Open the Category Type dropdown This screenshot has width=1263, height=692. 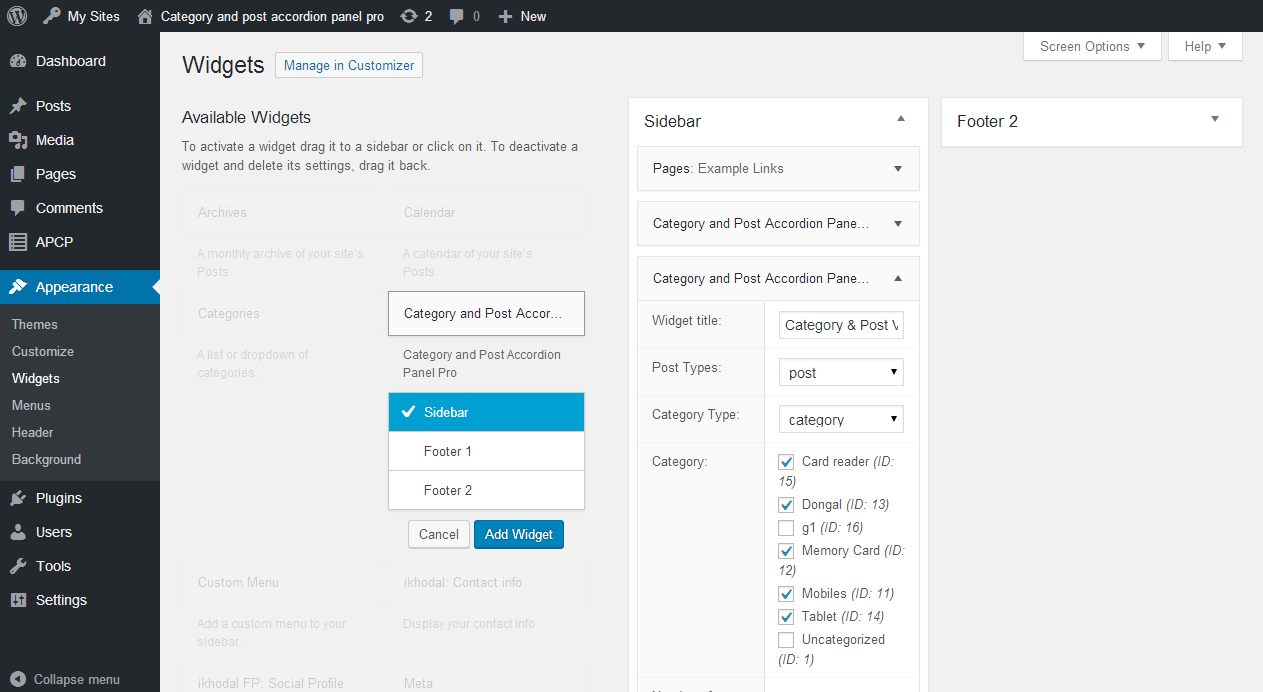tap(841, 419)
